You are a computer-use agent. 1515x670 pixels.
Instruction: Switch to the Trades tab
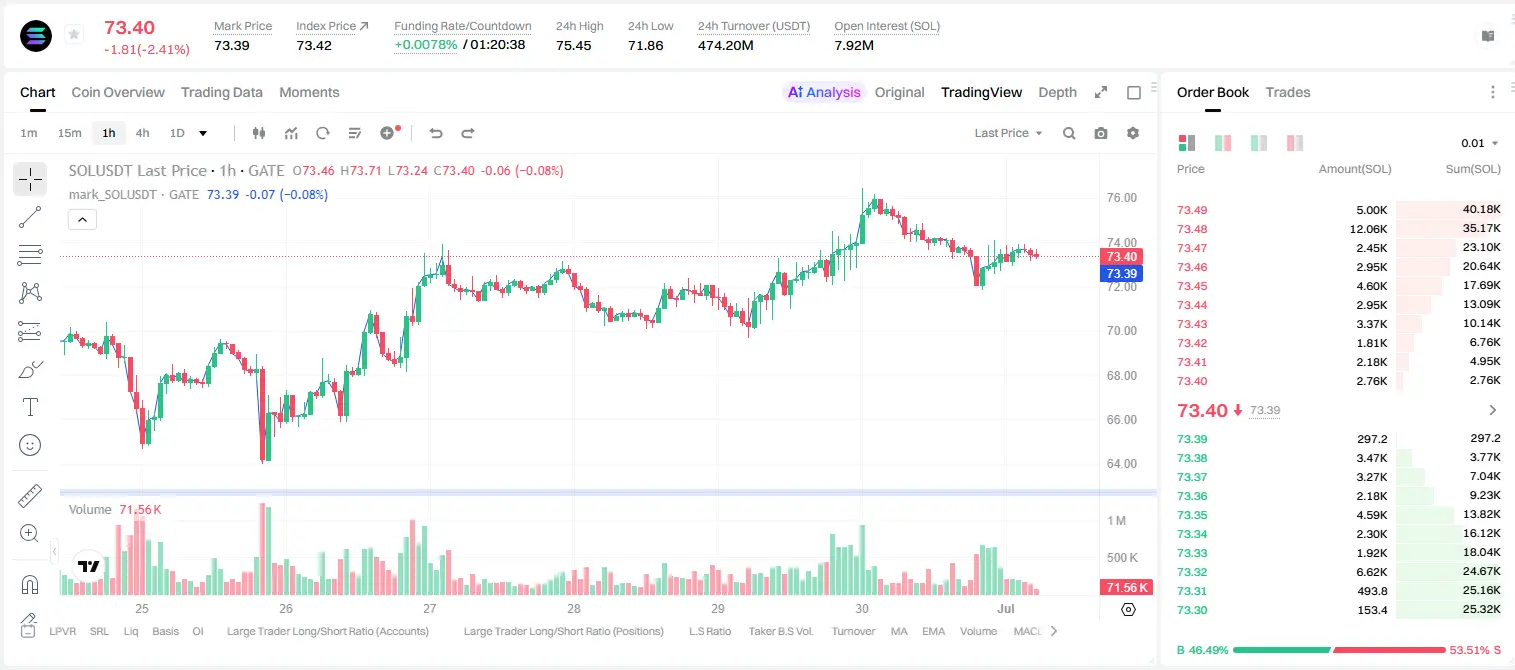[x=1288, y=92]
